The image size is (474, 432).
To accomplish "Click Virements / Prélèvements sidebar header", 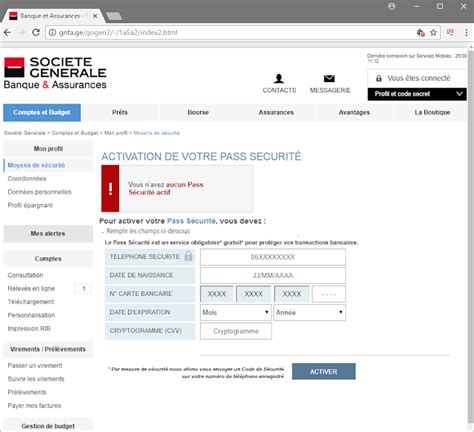I will click(x=48, y=349).
